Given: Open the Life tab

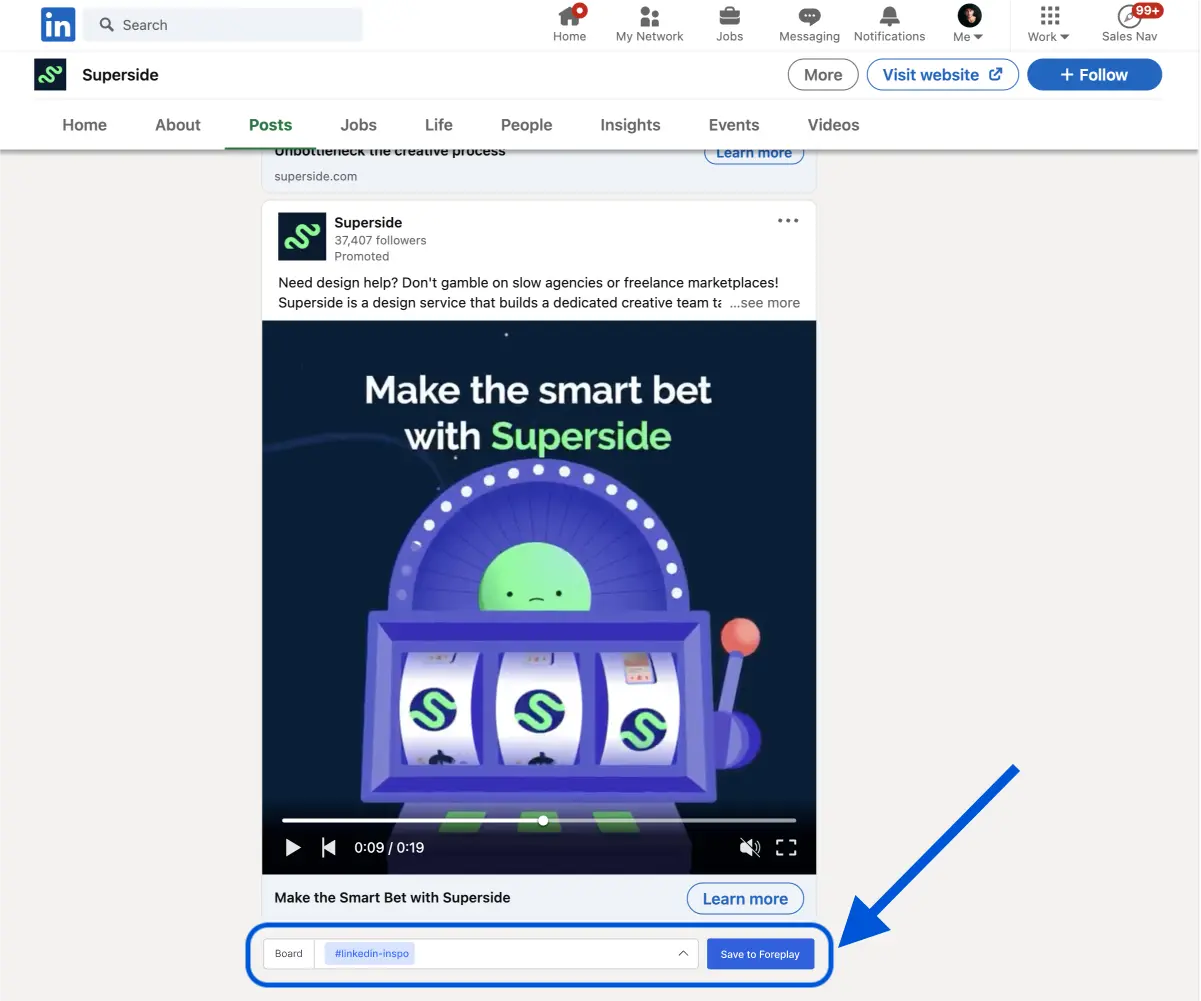Looking at the screenshot, I should click(439, 125).
